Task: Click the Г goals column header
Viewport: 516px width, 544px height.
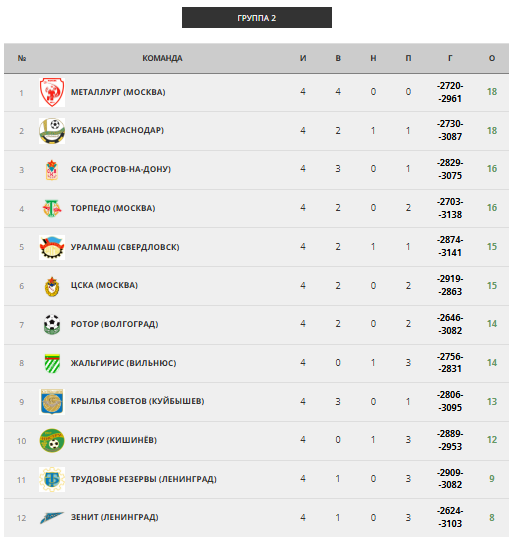Action: pos(450,58)
